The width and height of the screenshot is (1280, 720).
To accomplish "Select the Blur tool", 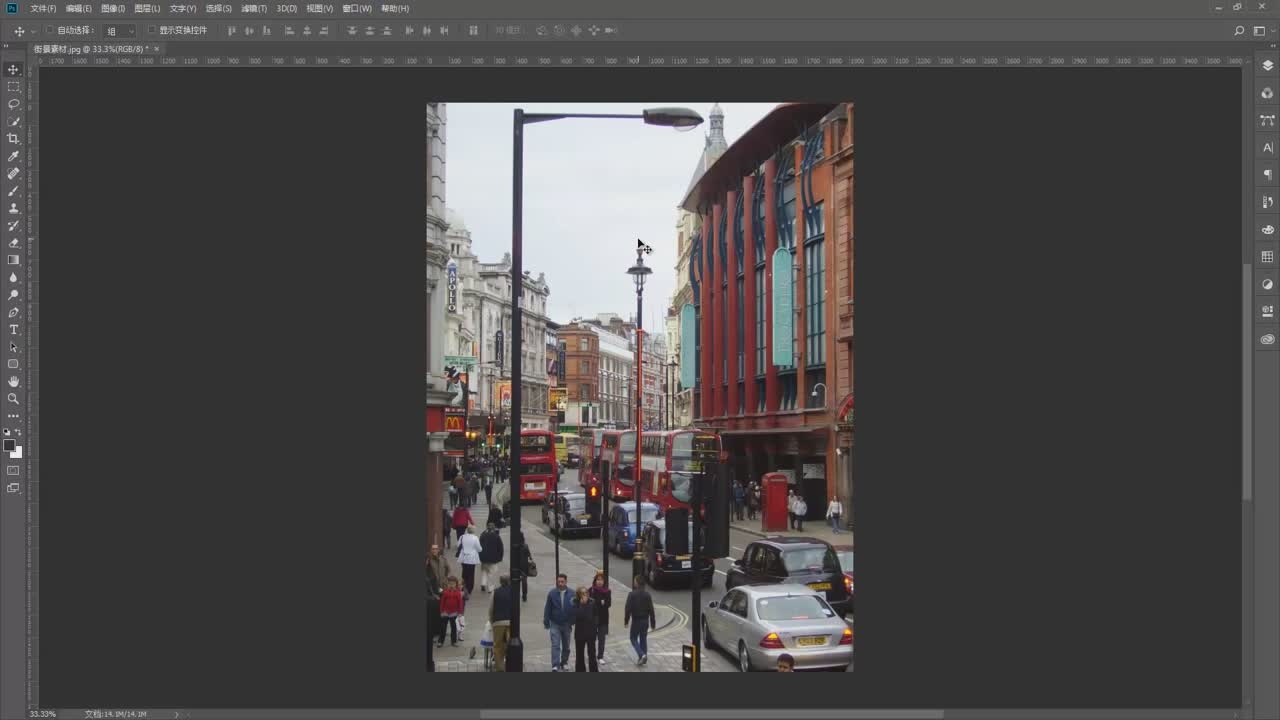I will coord(13,277).
